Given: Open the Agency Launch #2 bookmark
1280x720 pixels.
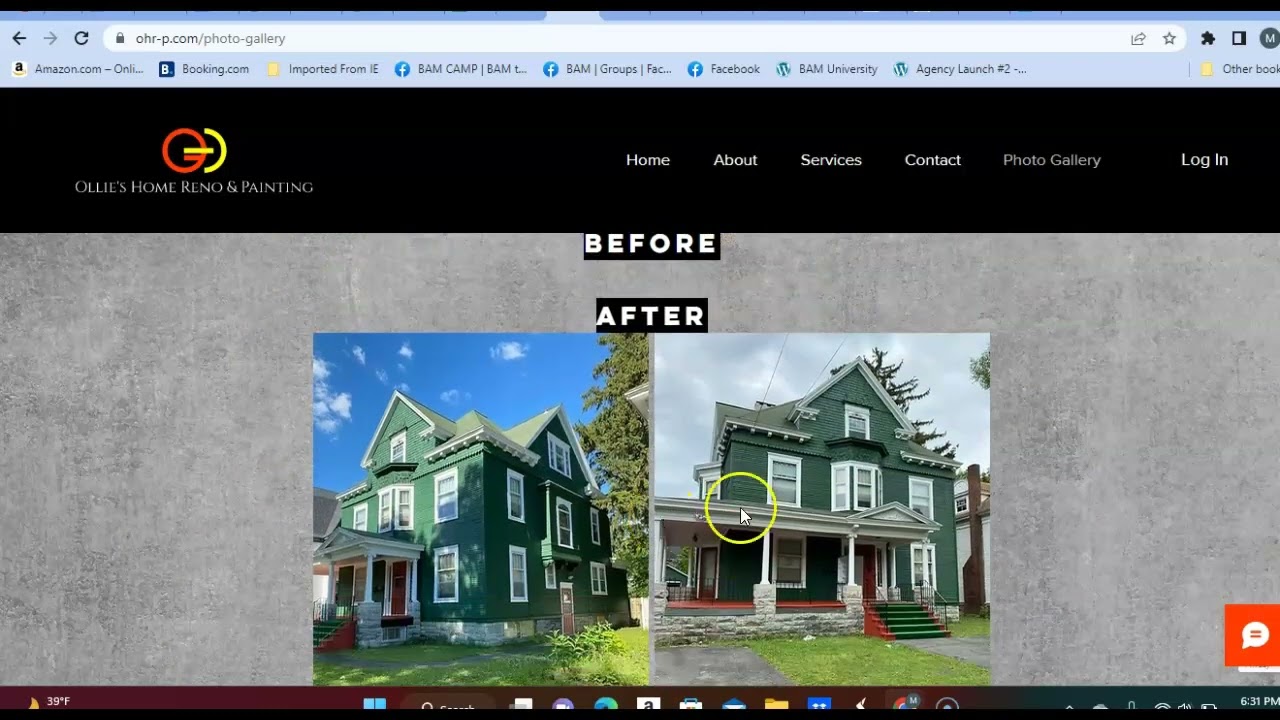Looking at the screenshot, I should [x=960, y=69].
